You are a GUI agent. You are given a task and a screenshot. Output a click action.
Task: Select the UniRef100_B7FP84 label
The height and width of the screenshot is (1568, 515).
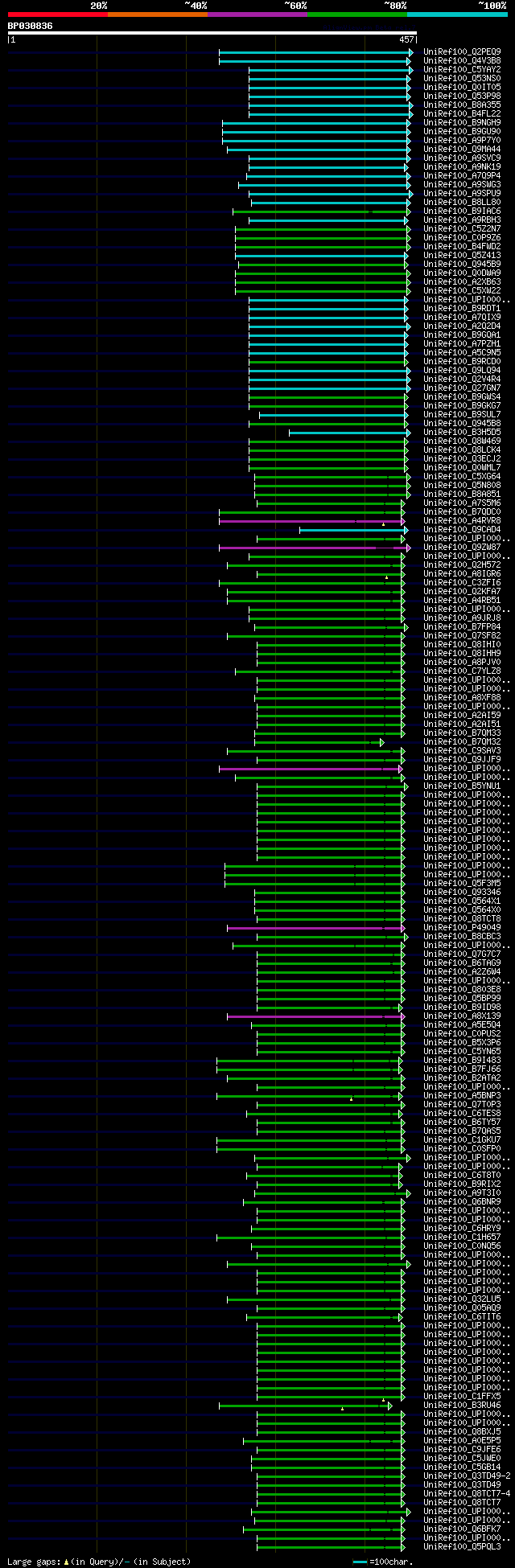click(x=462, y=626)
